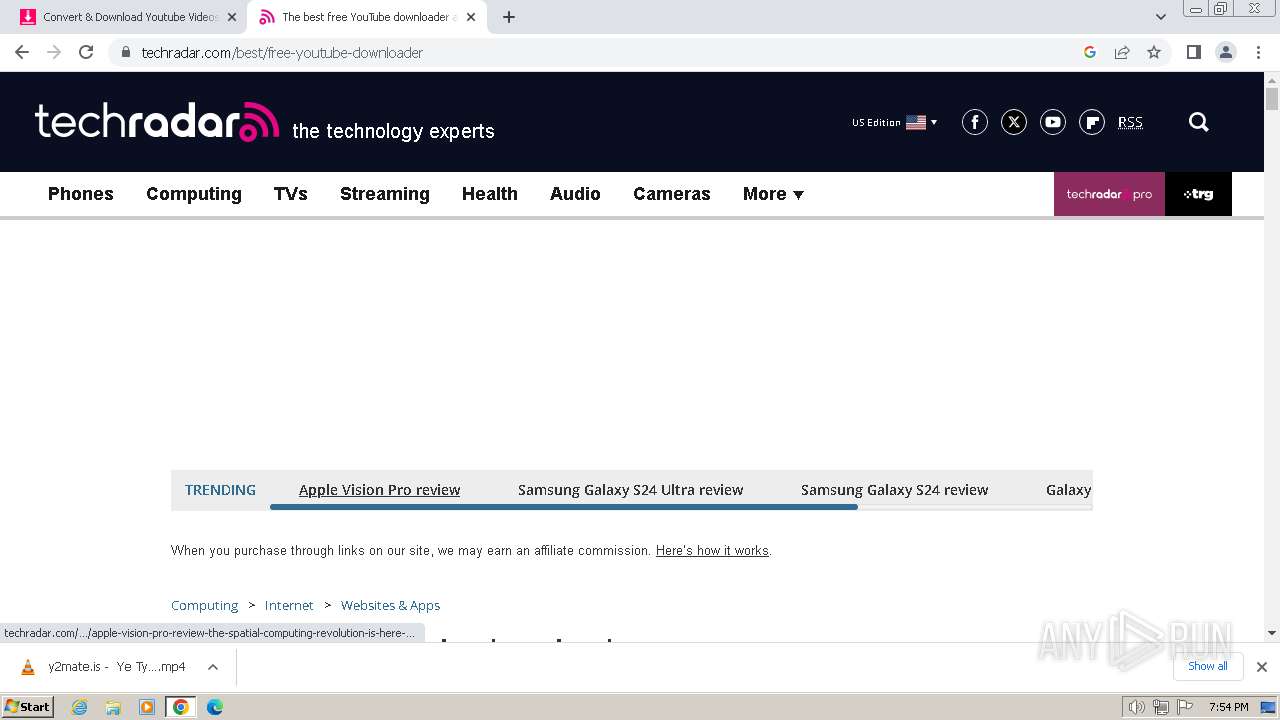The height and width of the screenshot is (720, 1280).
Task: Launch Internet Explorer from the taskbar
Action: click(x=80, y=707)
